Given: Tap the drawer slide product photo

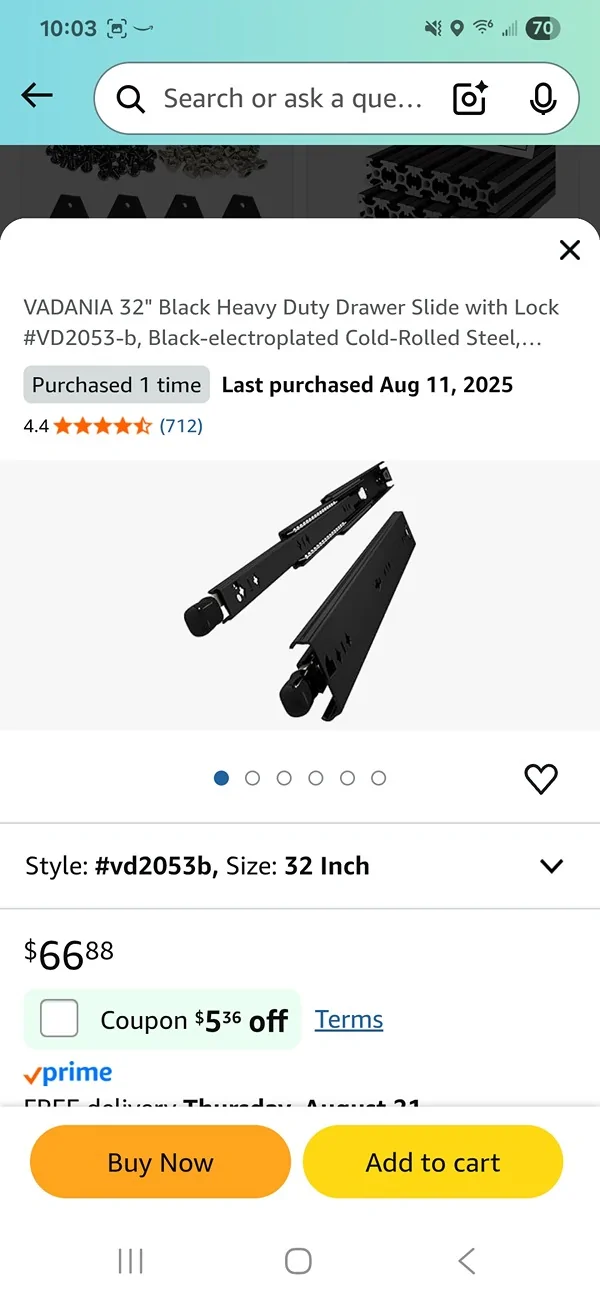Looking at the screenshot, I should click(300, 590).
